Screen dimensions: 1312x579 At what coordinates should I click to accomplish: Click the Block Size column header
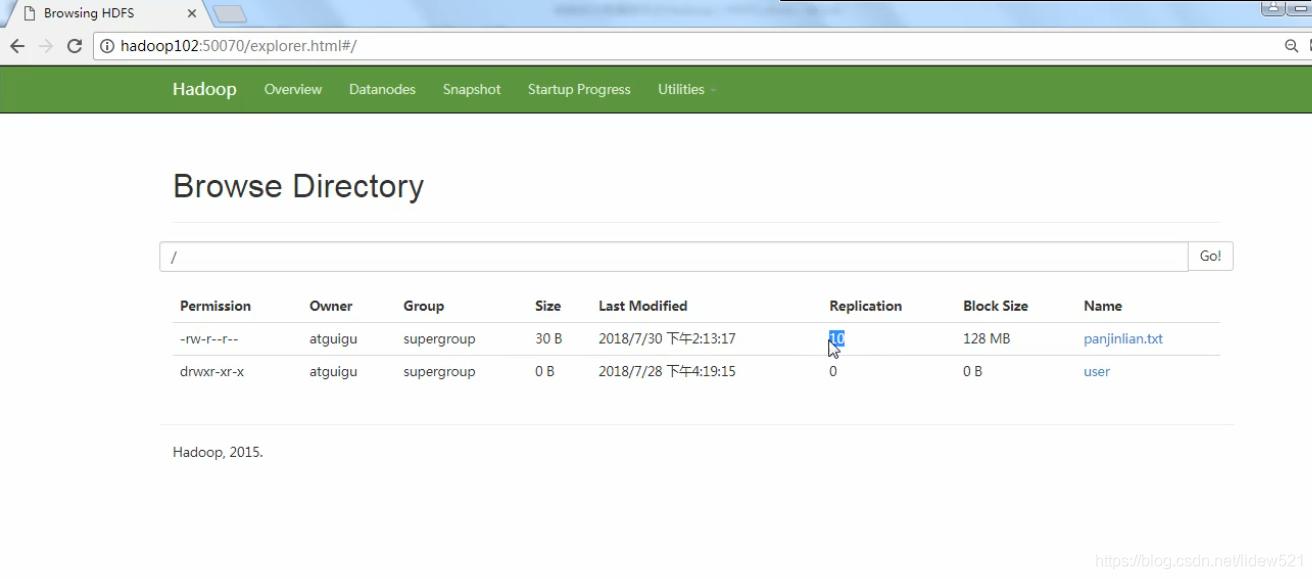[x=996, y=306]
